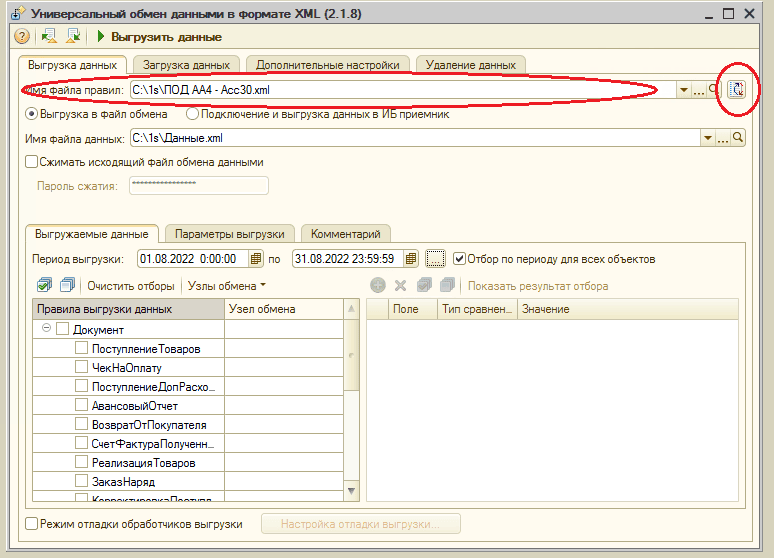Click the save settings icon in the toolbar
The width and height of the screenshot is (774, 558).
click(x=73, y=37)
